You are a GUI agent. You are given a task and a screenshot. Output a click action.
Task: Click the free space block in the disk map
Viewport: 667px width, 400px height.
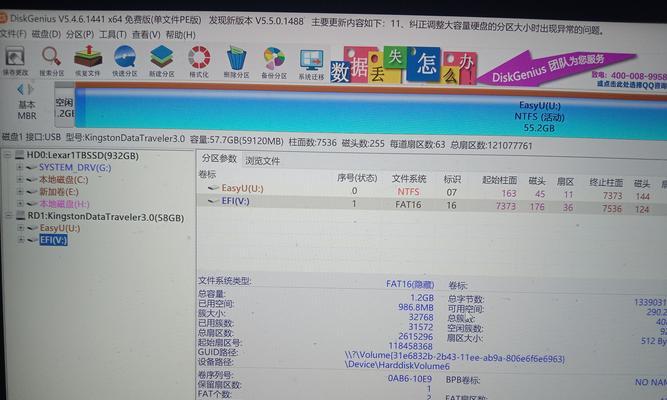pyautogui.click(x=65, y=106)
